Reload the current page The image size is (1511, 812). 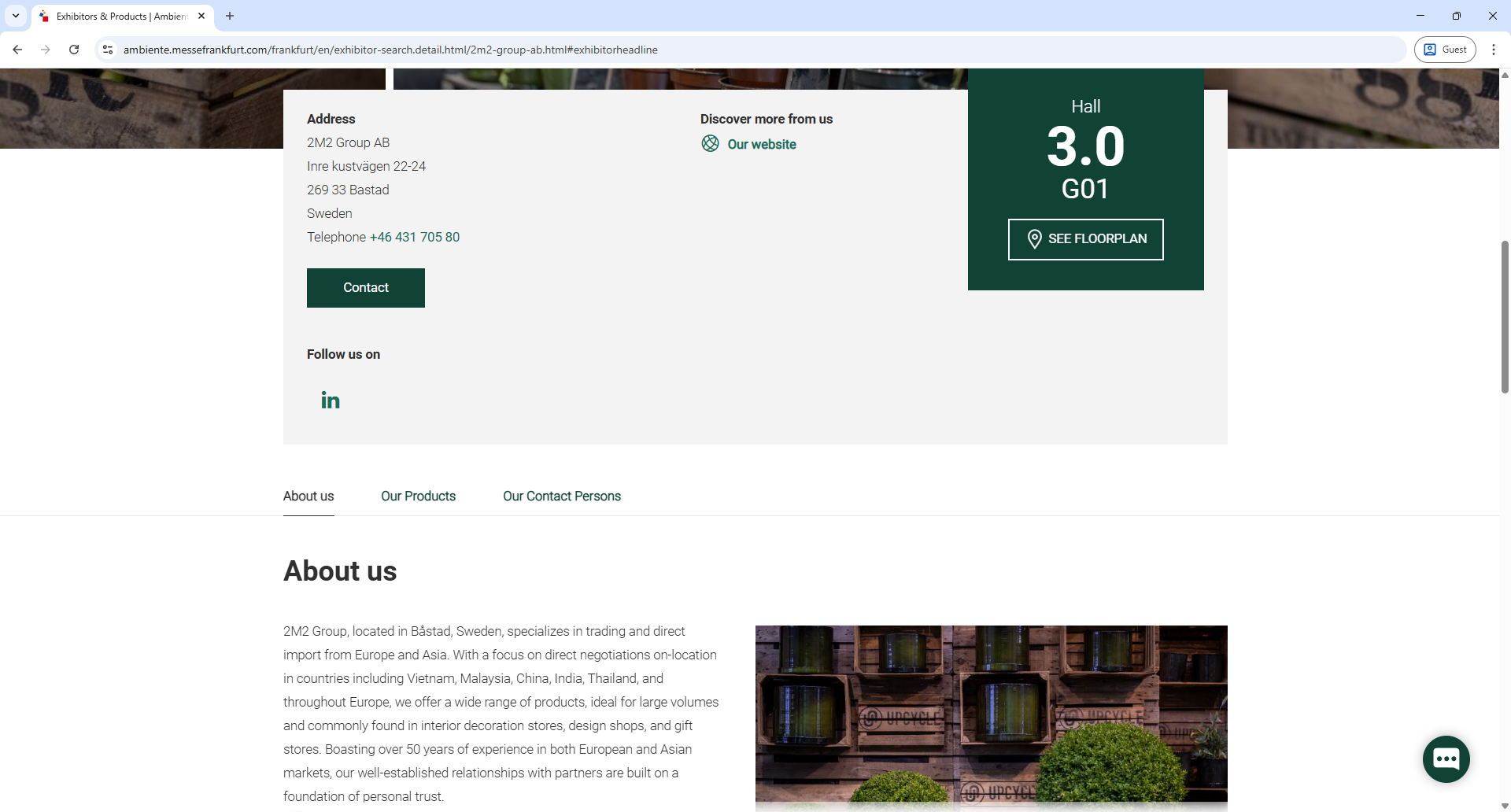point(73,49)
